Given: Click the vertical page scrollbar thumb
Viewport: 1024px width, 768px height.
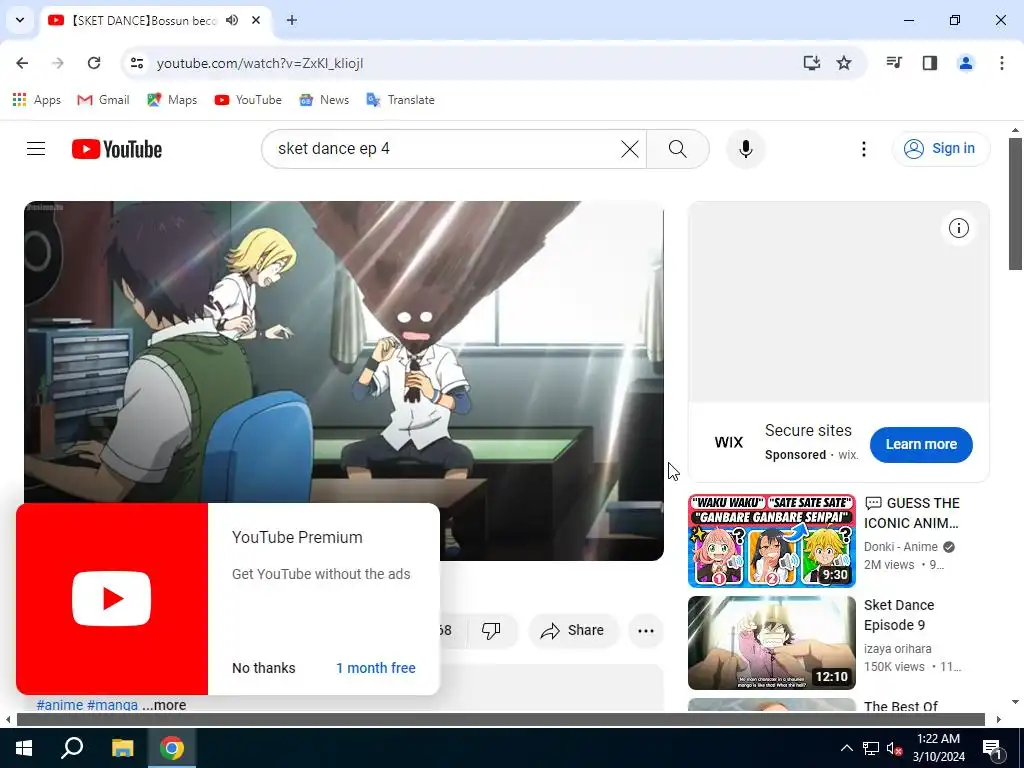Looking at the screenshot, I should click(1015, 204).
